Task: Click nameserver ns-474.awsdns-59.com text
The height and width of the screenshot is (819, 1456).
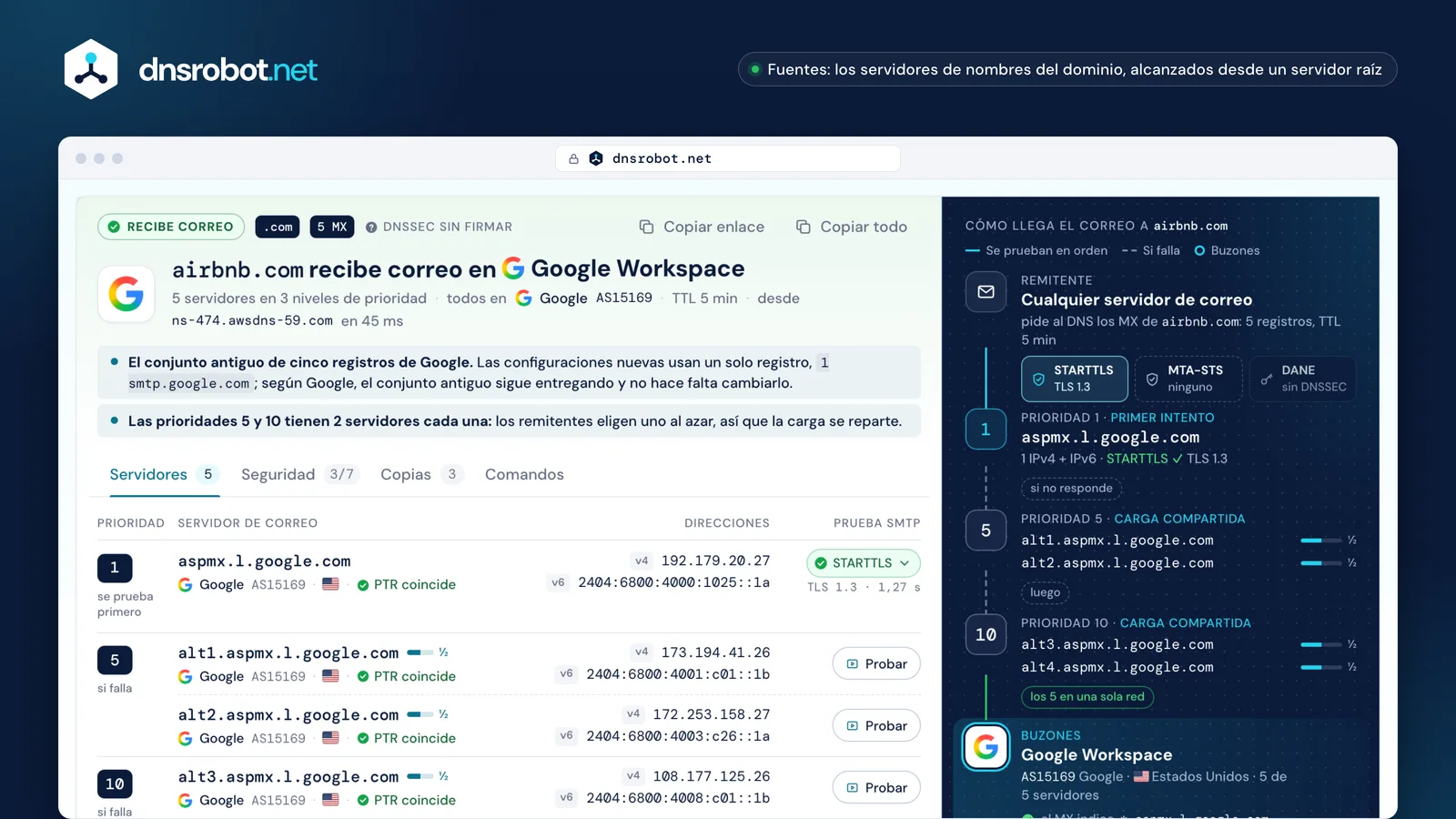Action: (252, 321)
